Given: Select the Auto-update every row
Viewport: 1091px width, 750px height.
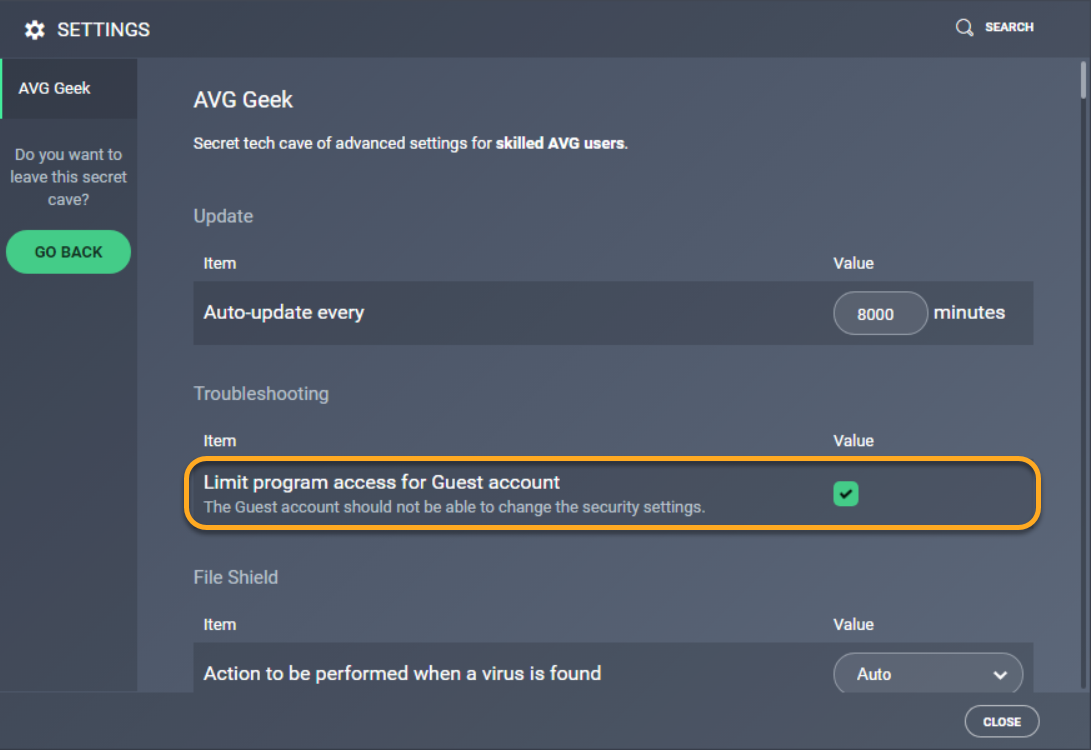Looking at the screenshot, I should 500,313.
